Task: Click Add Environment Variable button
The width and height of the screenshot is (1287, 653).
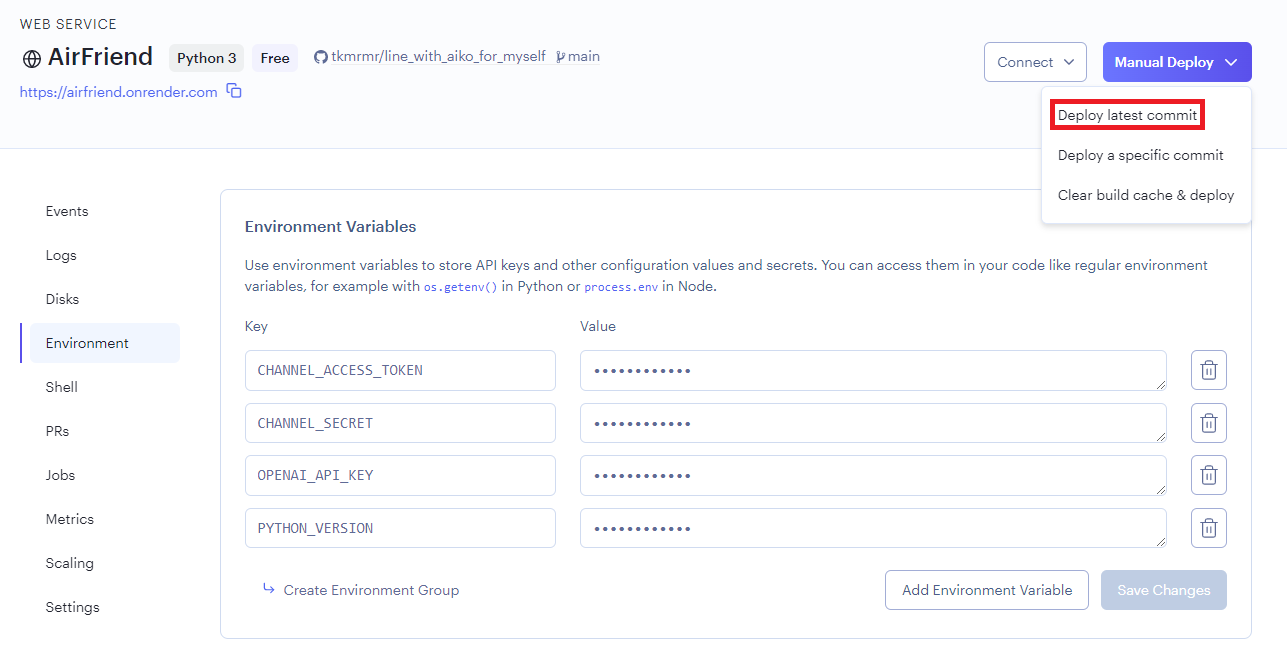Action: pos(987,590)
